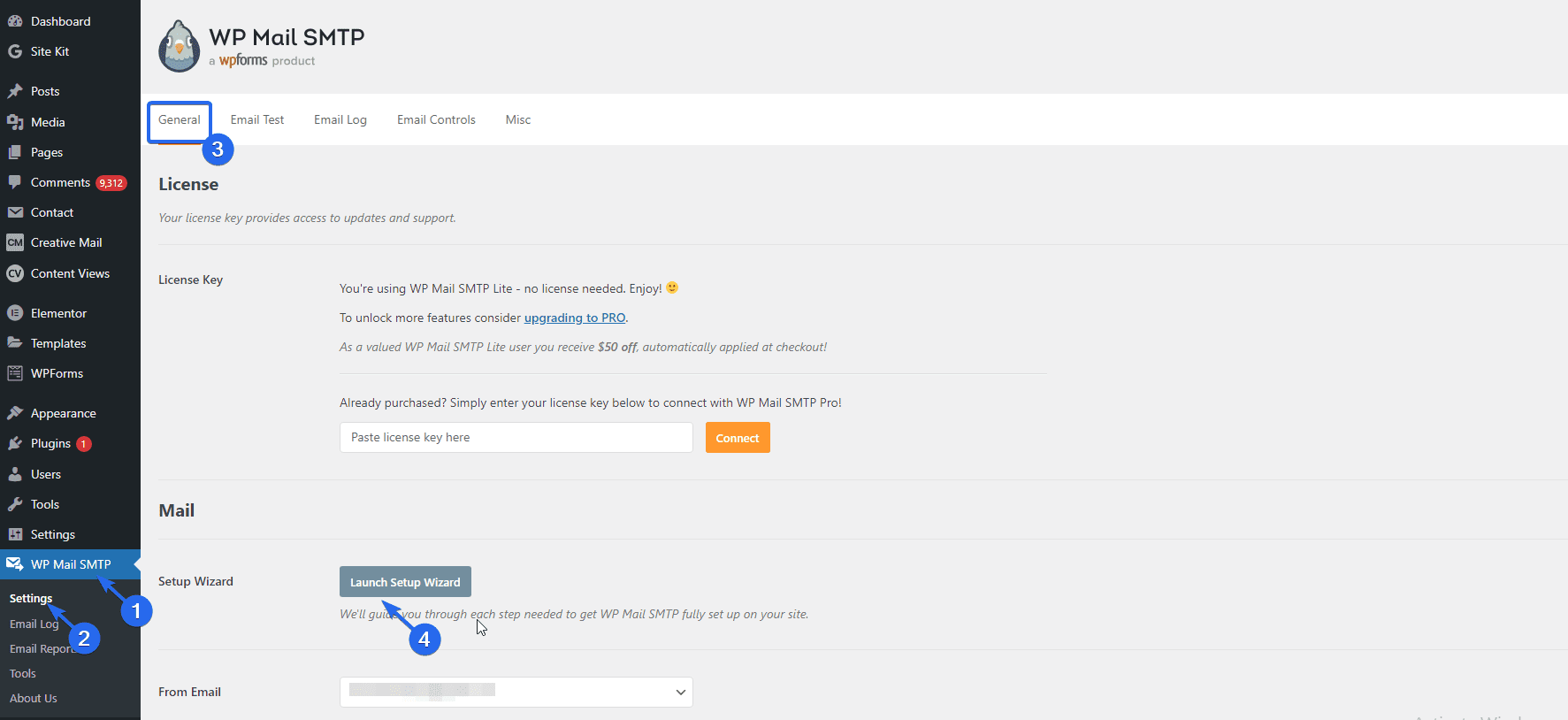Open About Us in the sidebar submenu
Image resolution: width=1568 pixels, height=720 pixels.
coord(34,698)
